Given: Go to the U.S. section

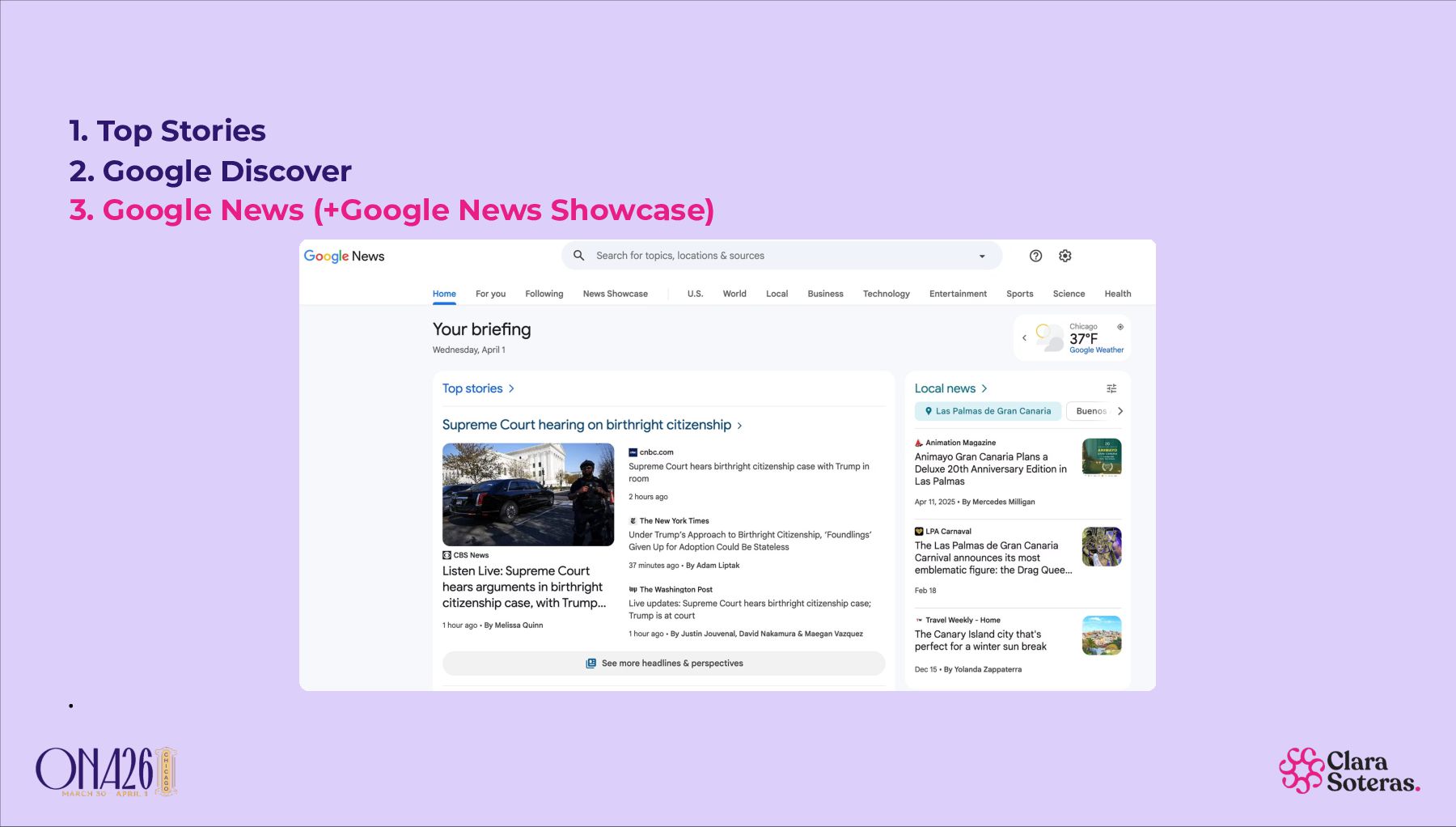Looking at the screenshot, I should (x=696, y=294).
